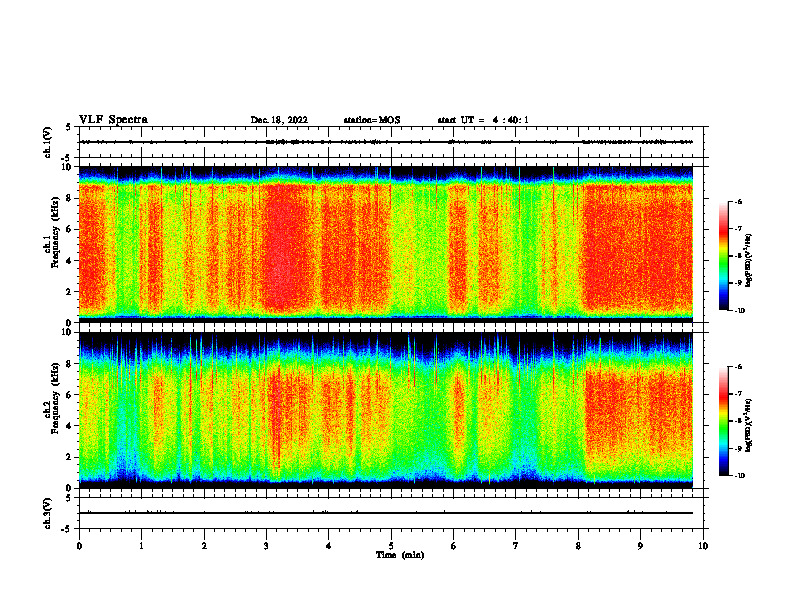Click the ch.2 frequency tick "8"
The height and width of the screenshot is (612, 792).
[69, 364]
